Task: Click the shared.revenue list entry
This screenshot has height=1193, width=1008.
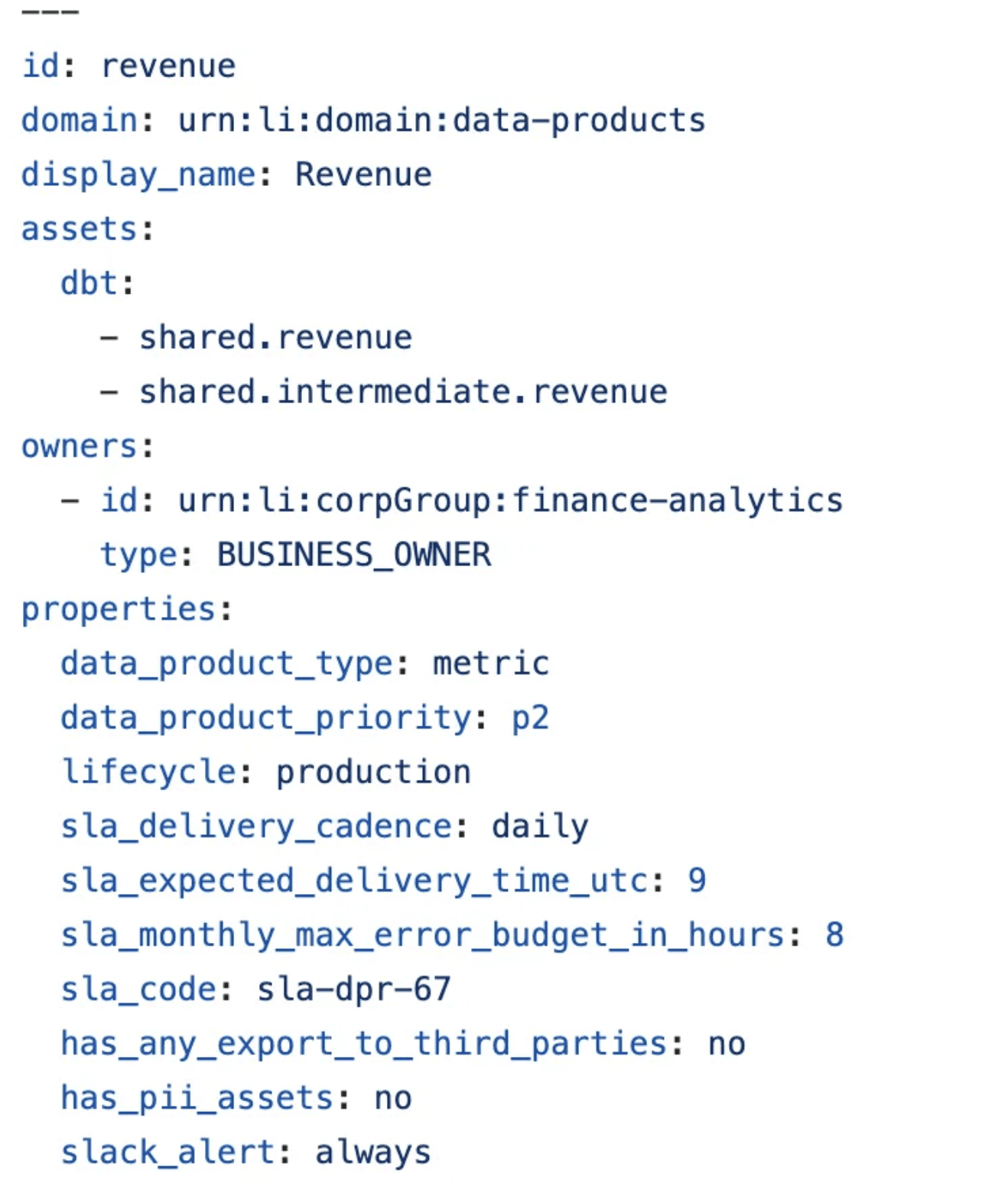Action: coord(275,338)
